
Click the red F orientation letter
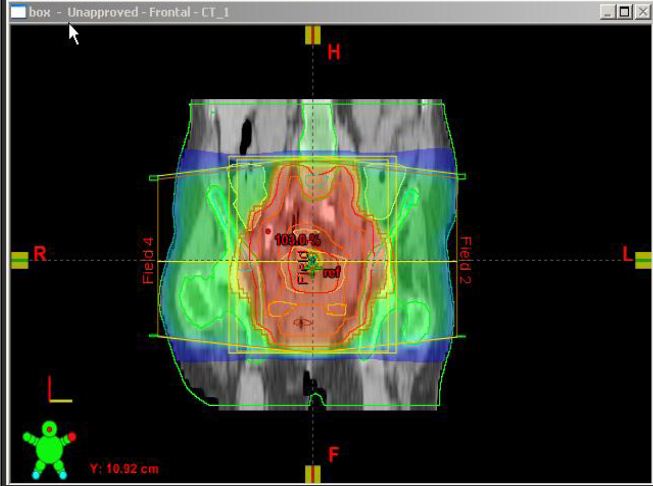tap(334, 456)
